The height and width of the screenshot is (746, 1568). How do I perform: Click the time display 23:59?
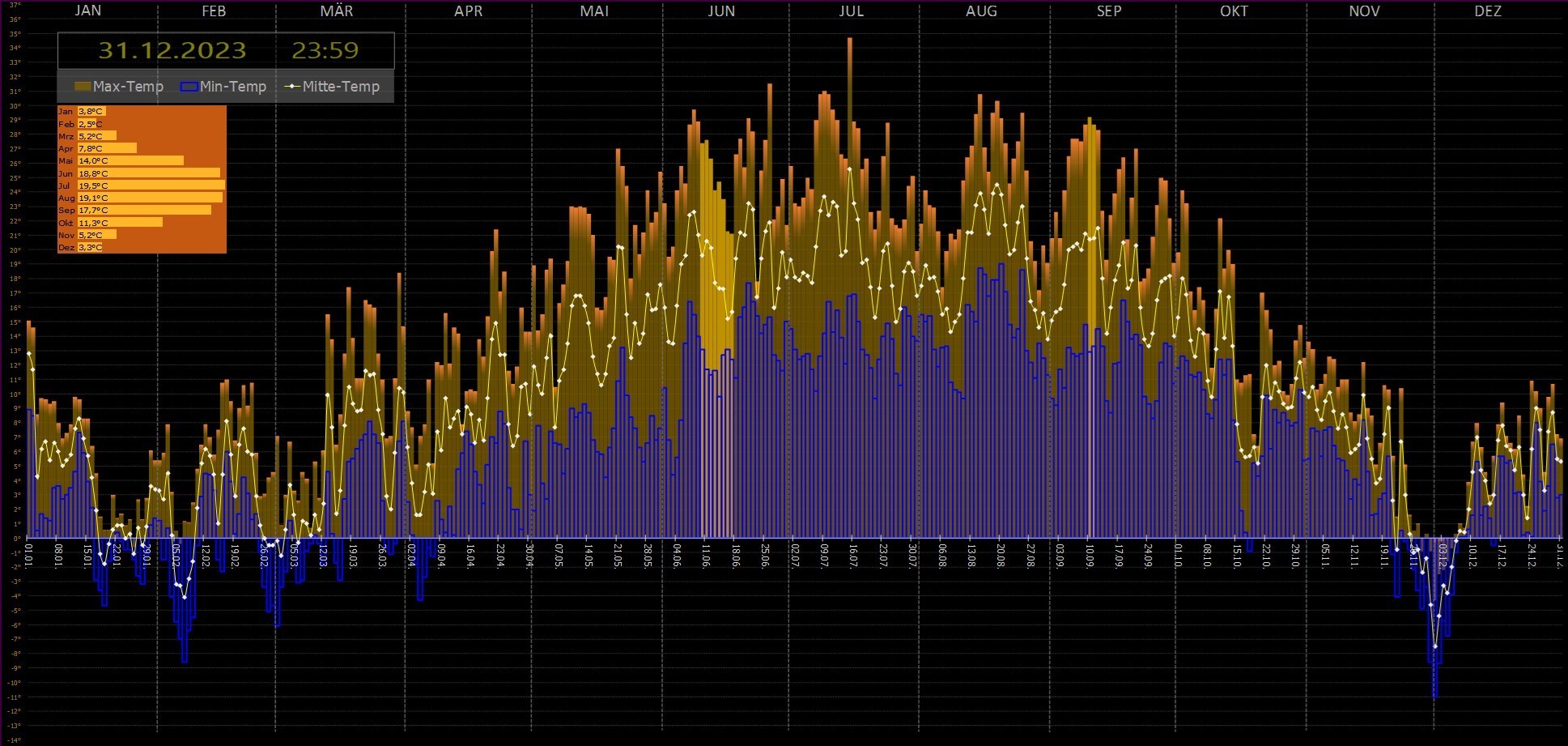point(325,50)
